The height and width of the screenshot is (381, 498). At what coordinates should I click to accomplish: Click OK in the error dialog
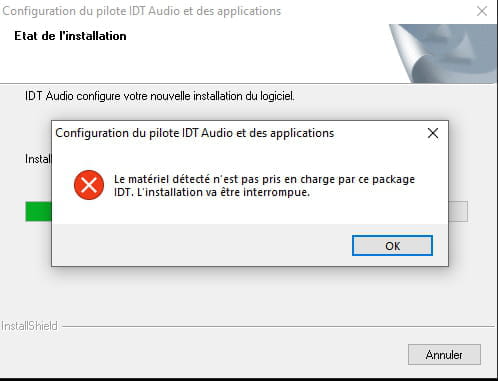click(x=392, y=246)
